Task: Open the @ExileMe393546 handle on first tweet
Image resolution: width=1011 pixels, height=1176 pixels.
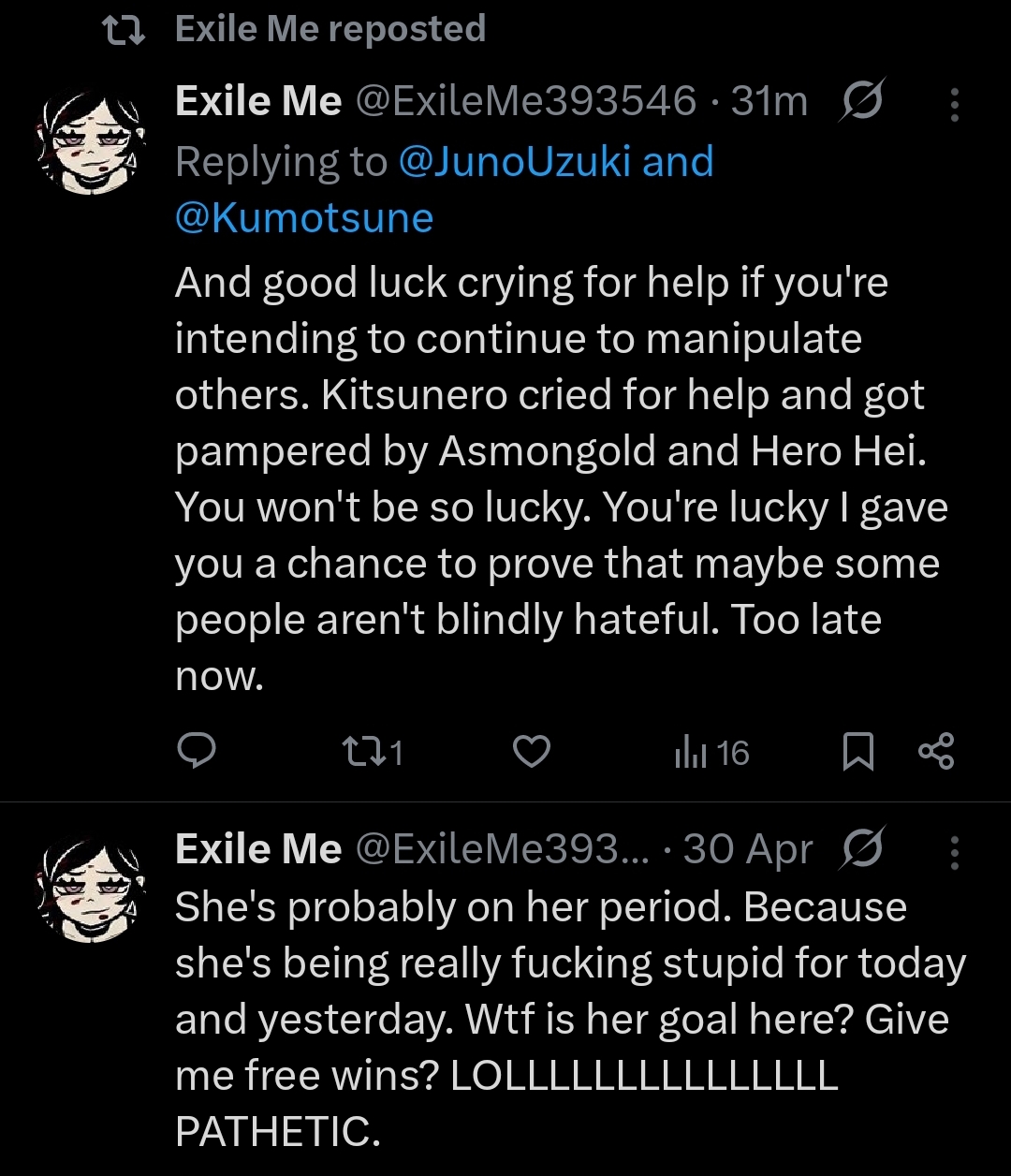Action: click(525, 102)
